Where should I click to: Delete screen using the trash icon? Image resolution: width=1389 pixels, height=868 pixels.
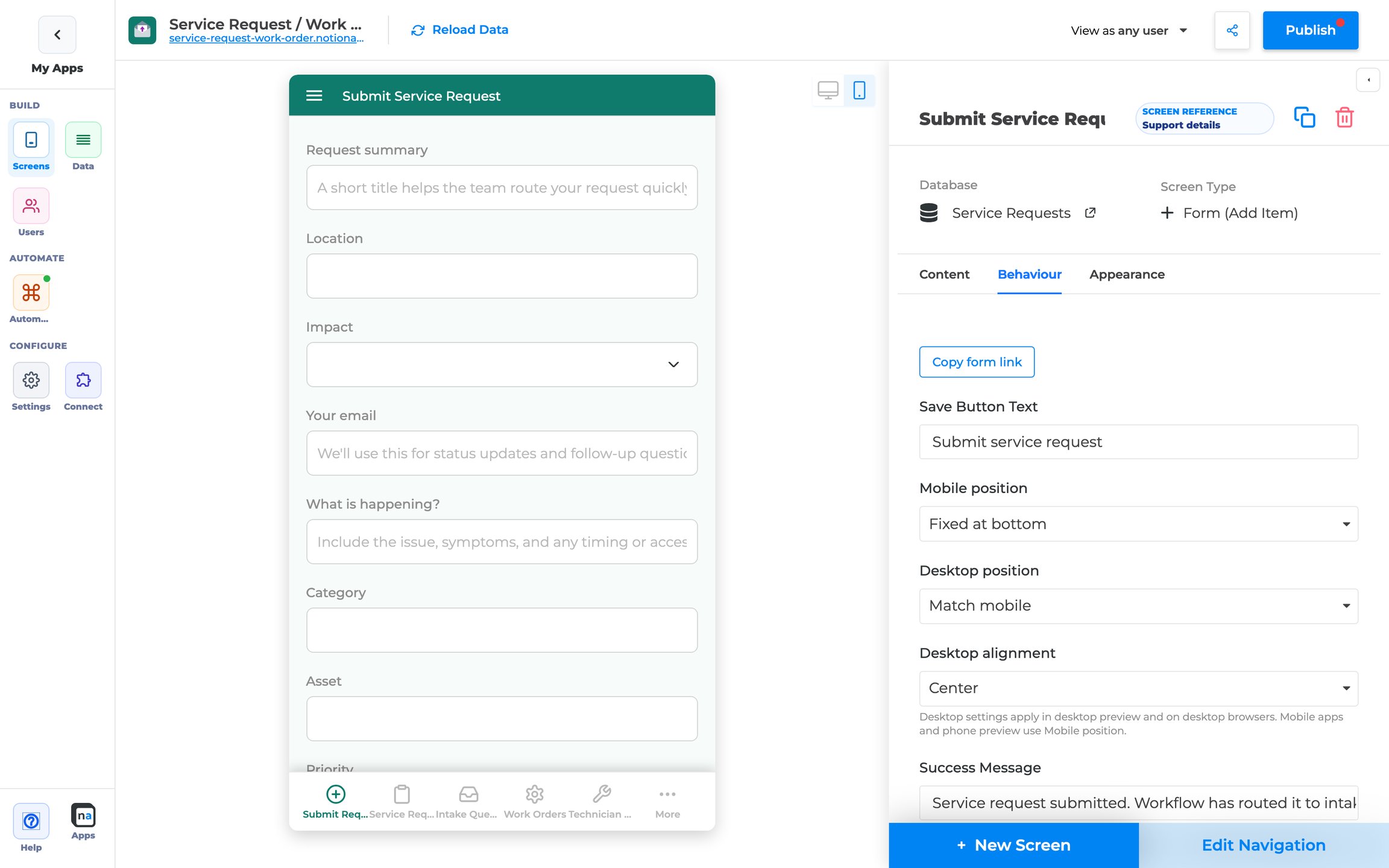[x=1345, y=118]
